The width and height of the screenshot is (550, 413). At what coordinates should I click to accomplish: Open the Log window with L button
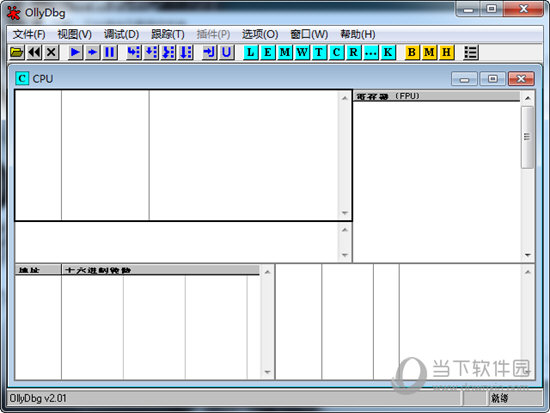[x=250, y=52]
